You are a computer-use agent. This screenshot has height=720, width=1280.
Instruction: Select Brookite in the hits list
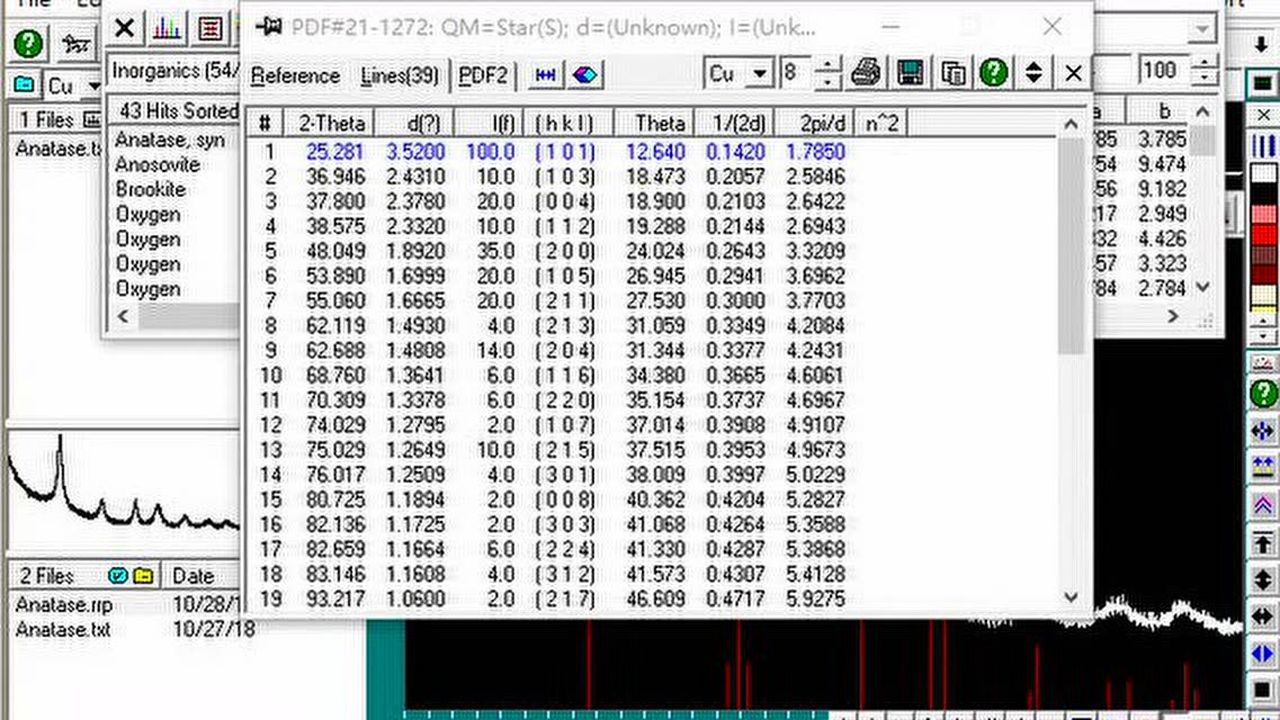(150, 189)
